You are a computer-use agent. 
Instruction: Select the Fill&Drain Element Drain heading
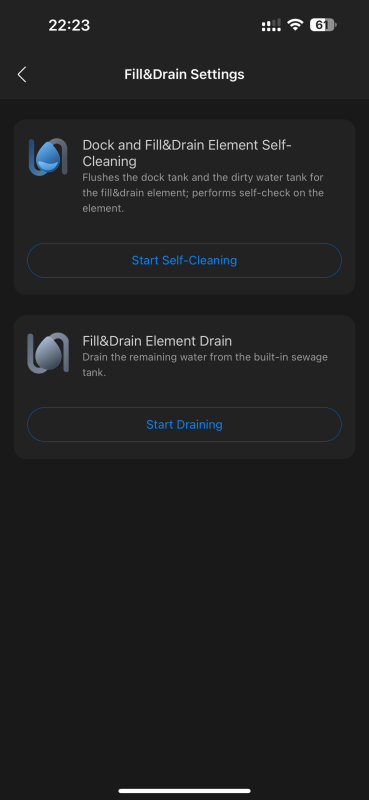point(157,341)
